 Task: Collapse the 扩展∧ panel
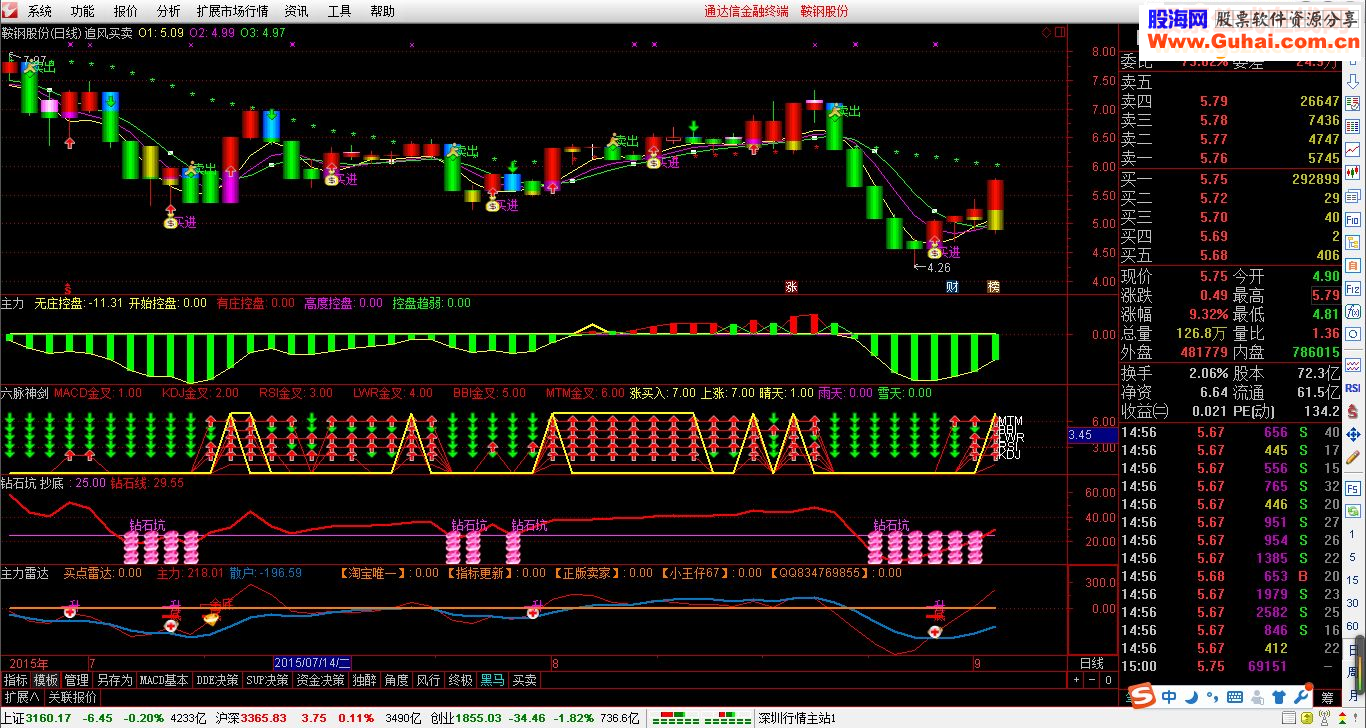pos(21,697)
